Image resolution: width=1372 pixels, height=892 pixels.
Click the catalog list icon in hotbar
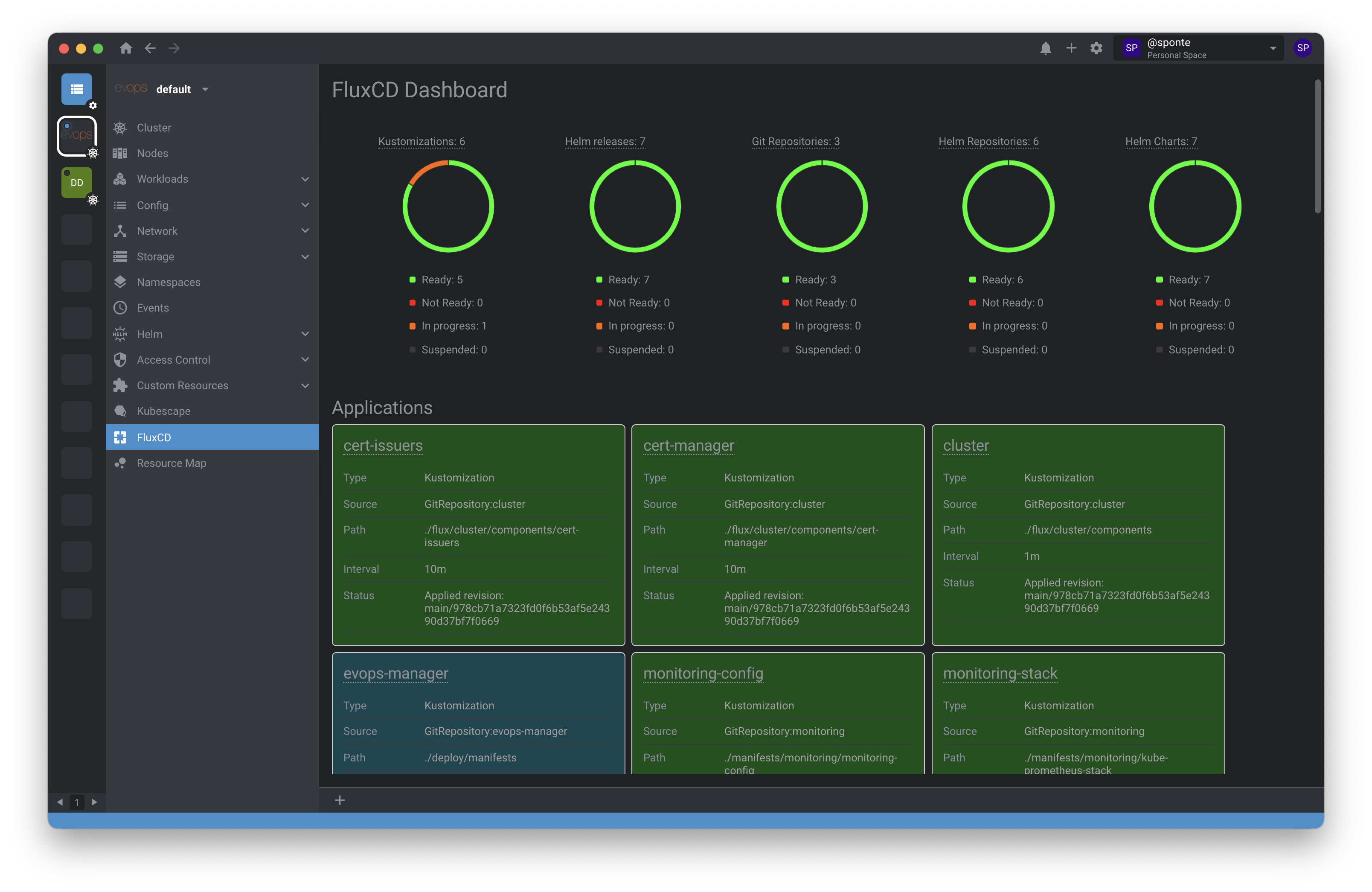click(77, 89)
